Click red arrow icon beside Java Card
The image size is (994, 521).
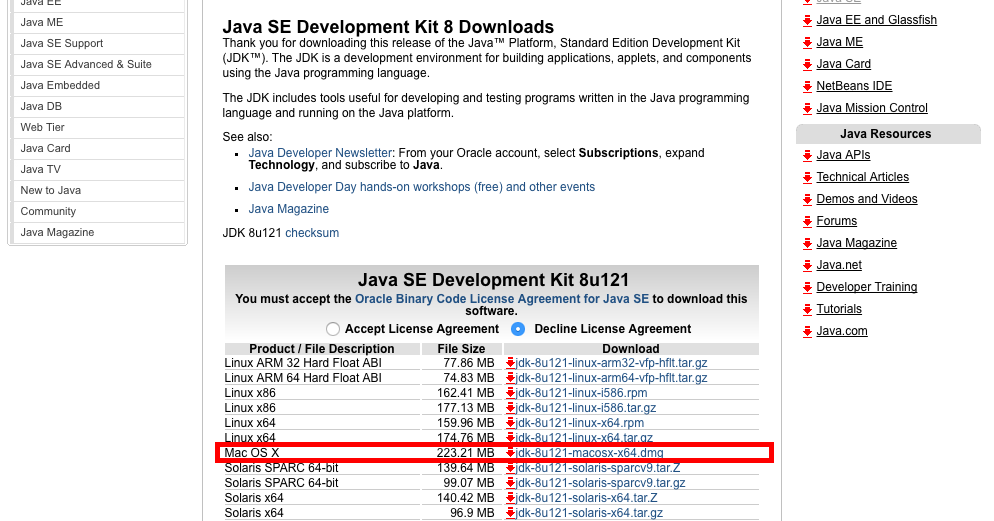[807, 65]
